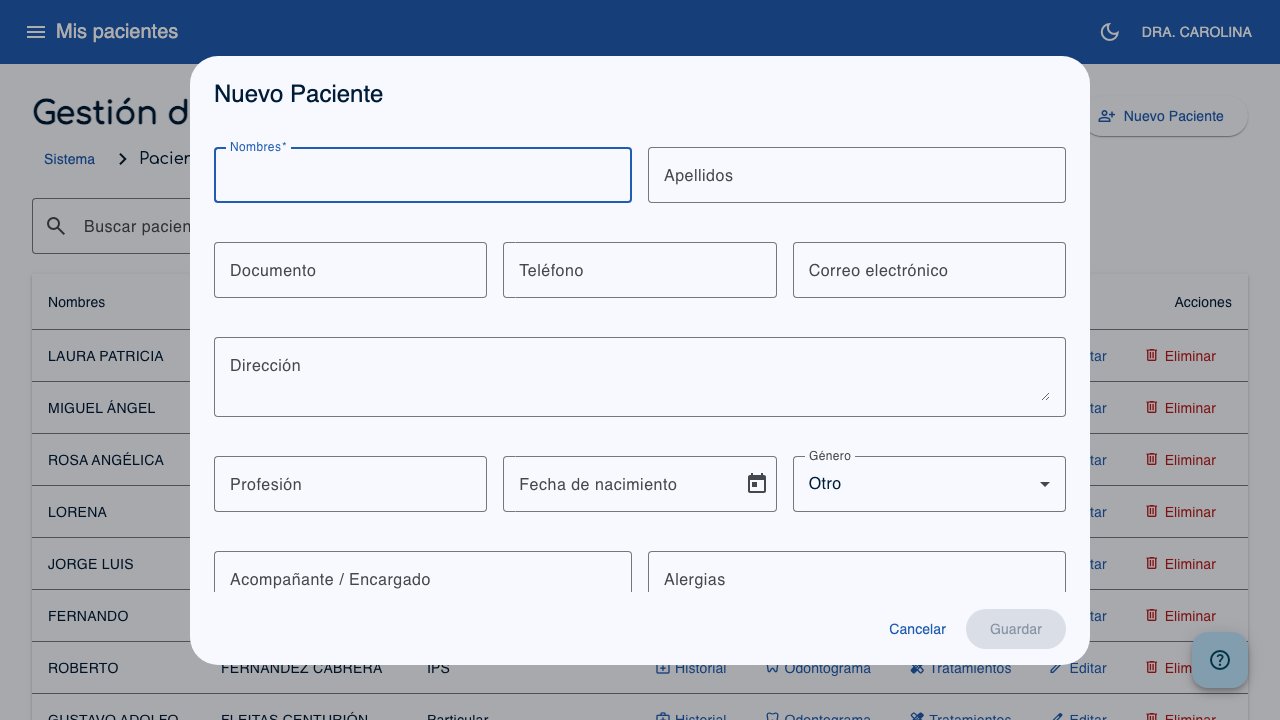1280x720 pixels.
Task: Click the Alergias input field
Action: tap(857, 572)
